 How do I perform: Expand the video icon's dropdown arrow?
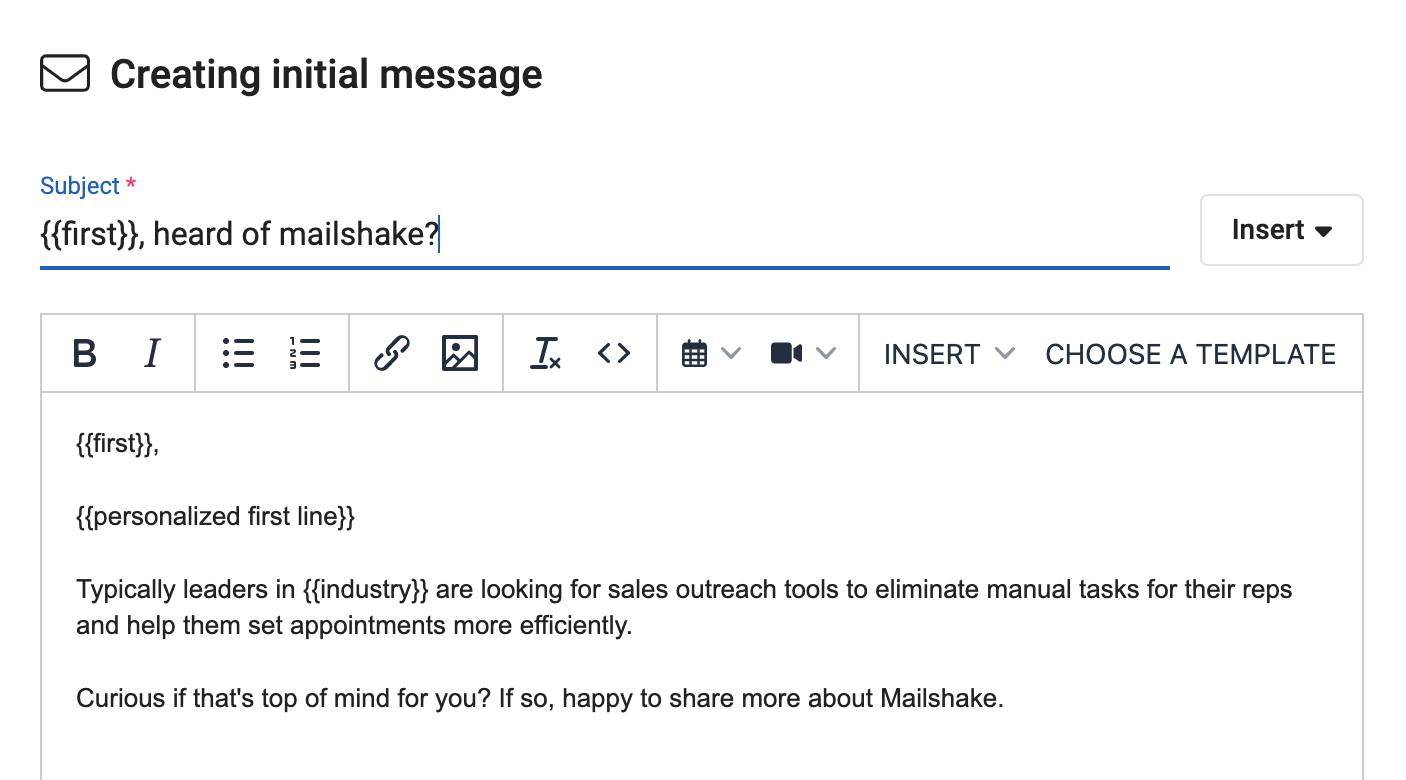tap(827, 353)
